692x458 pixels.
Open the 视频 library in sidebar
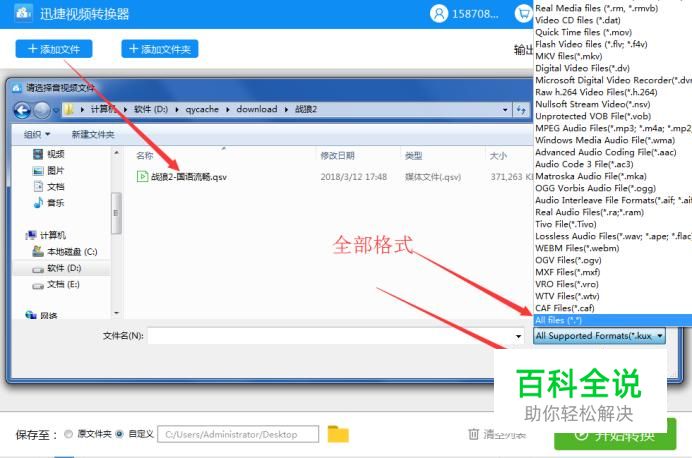coord(49,154)
